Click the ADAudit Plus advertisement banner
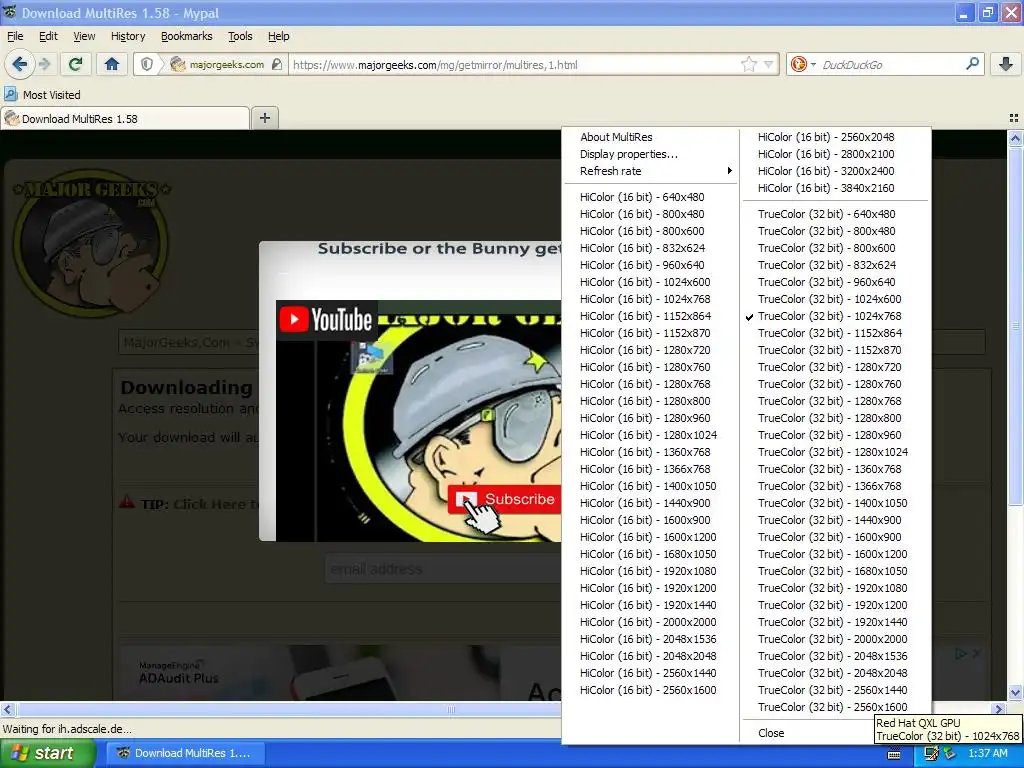 [x=340, y=673]
